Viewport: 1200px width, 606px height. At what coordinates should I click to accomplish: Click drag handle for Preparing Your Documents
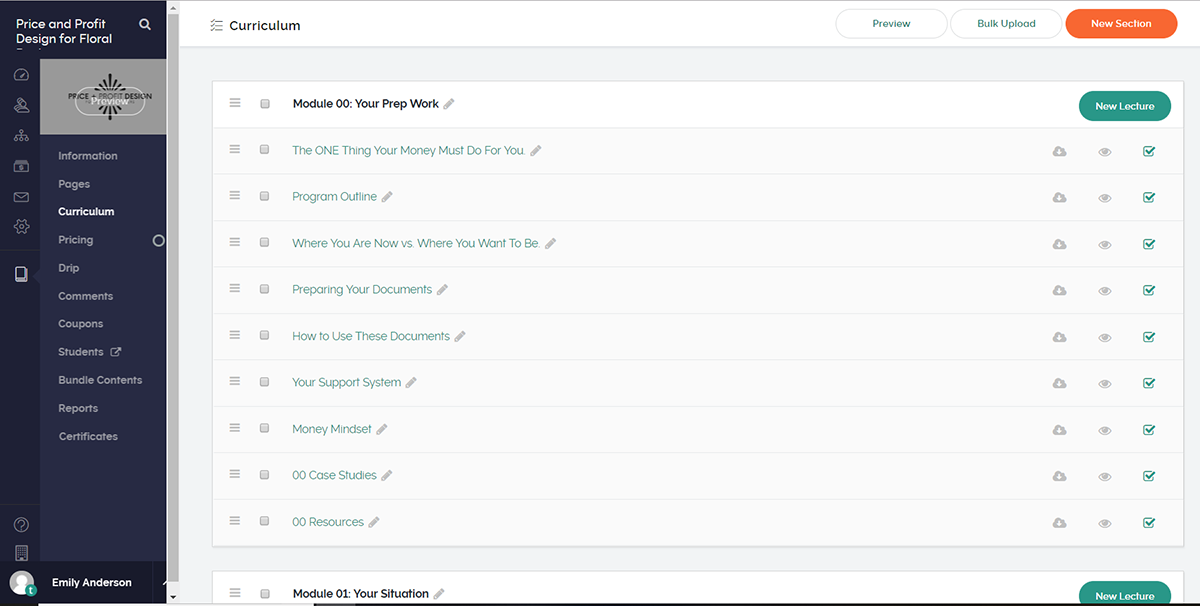coord(235,289)
